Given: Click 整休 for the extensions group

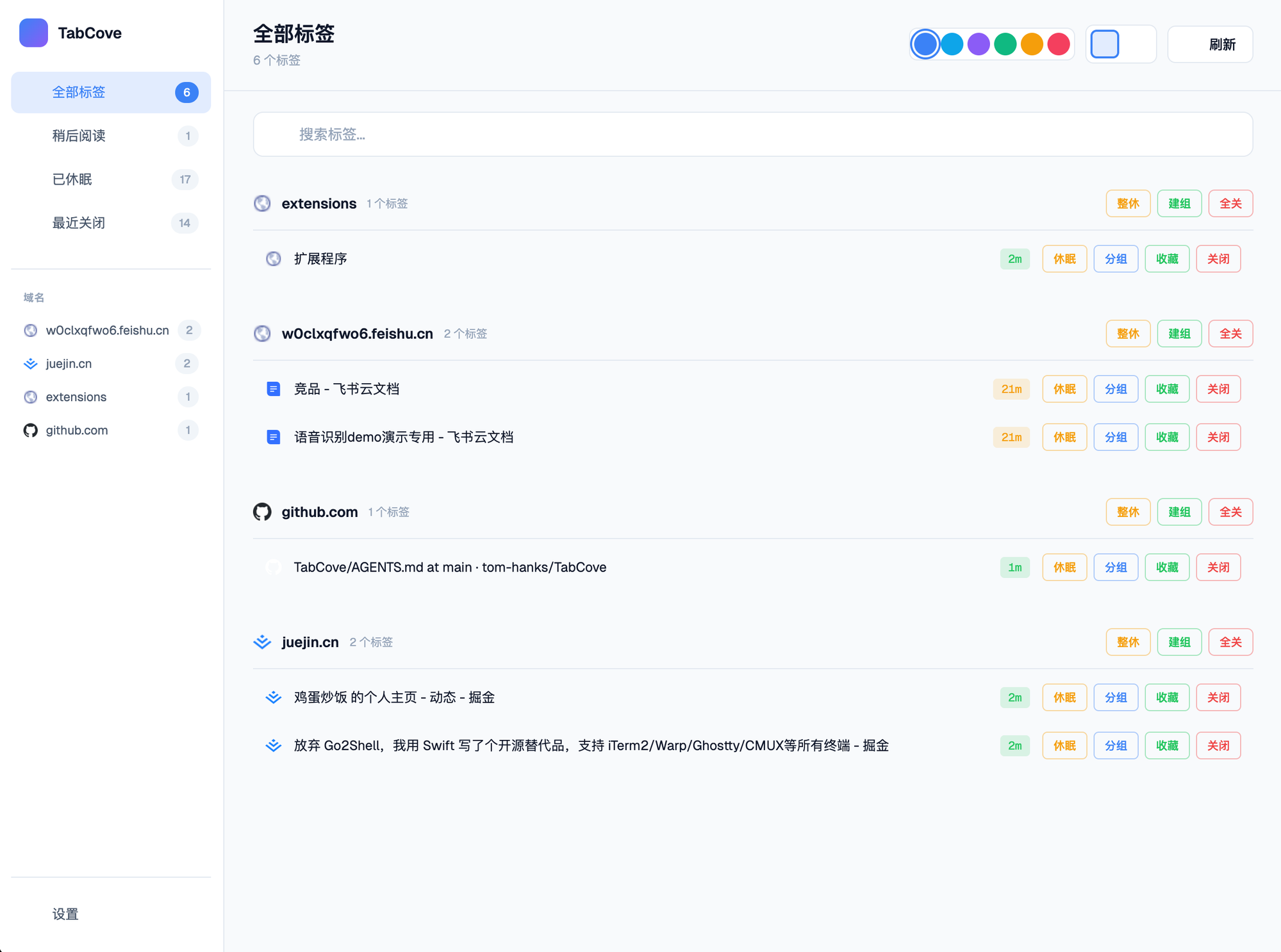Looking at the screenshot, I should [x=1128, y=204].
